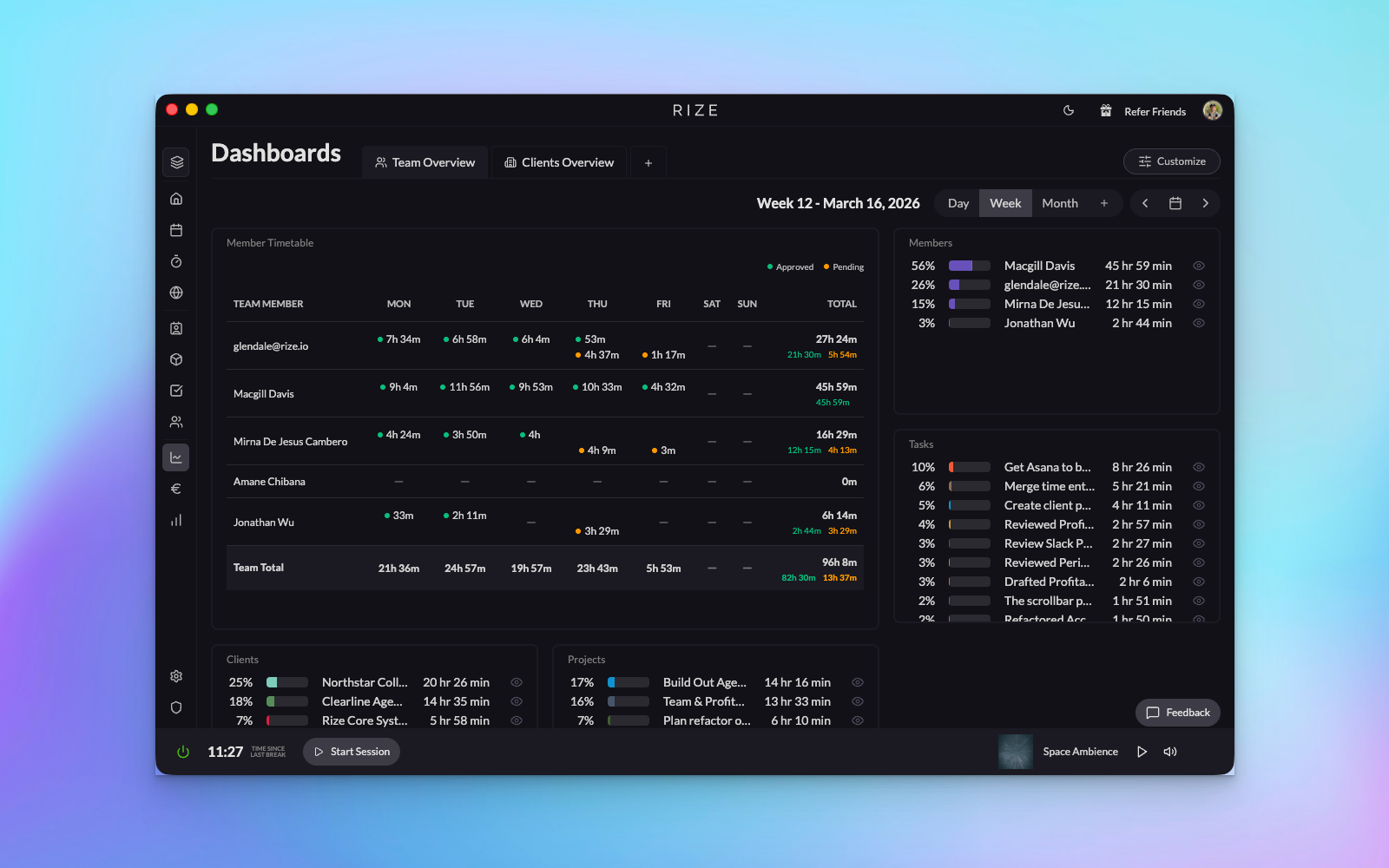This screenshot has height=868, width=1389.
Task: Toggle dark mode with the moon icon
Action: 1068,110
